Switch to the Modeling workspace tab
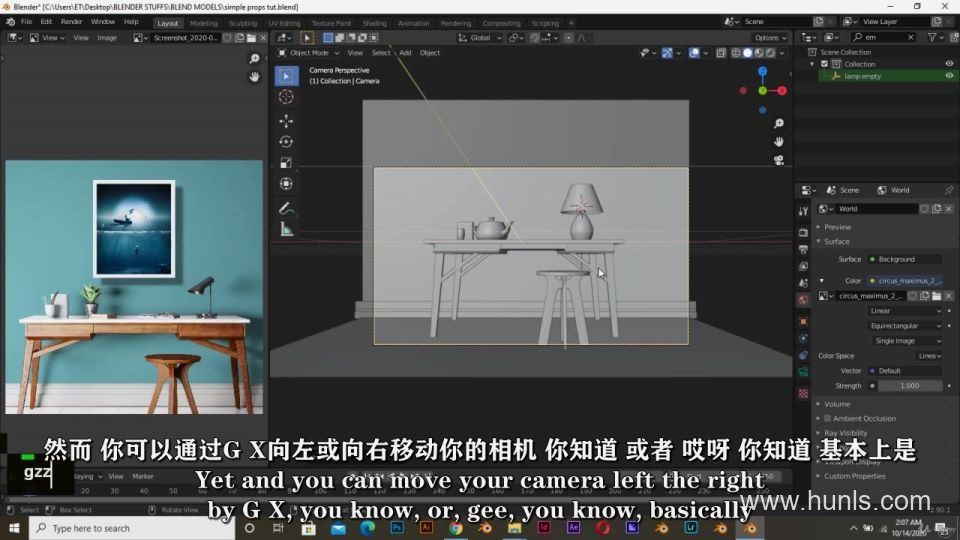The image size is (960, 540). [203, 23]
